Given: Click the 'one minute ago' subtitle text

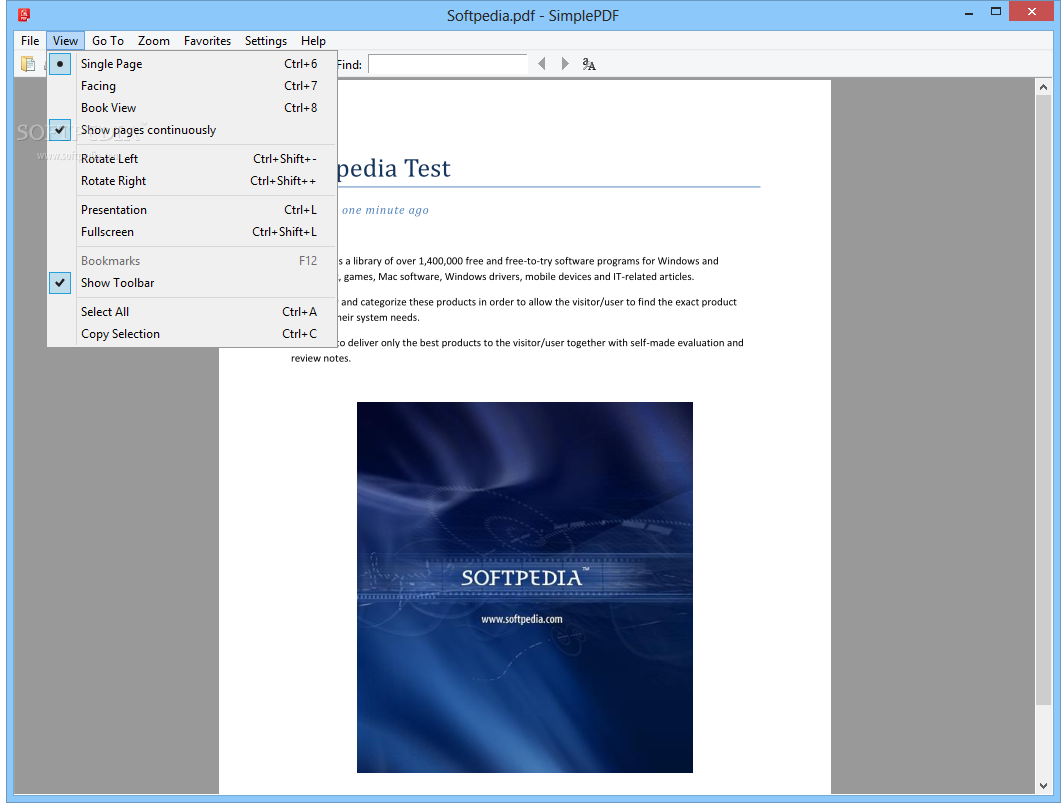Looking at the screenshot, I should 385,210.
